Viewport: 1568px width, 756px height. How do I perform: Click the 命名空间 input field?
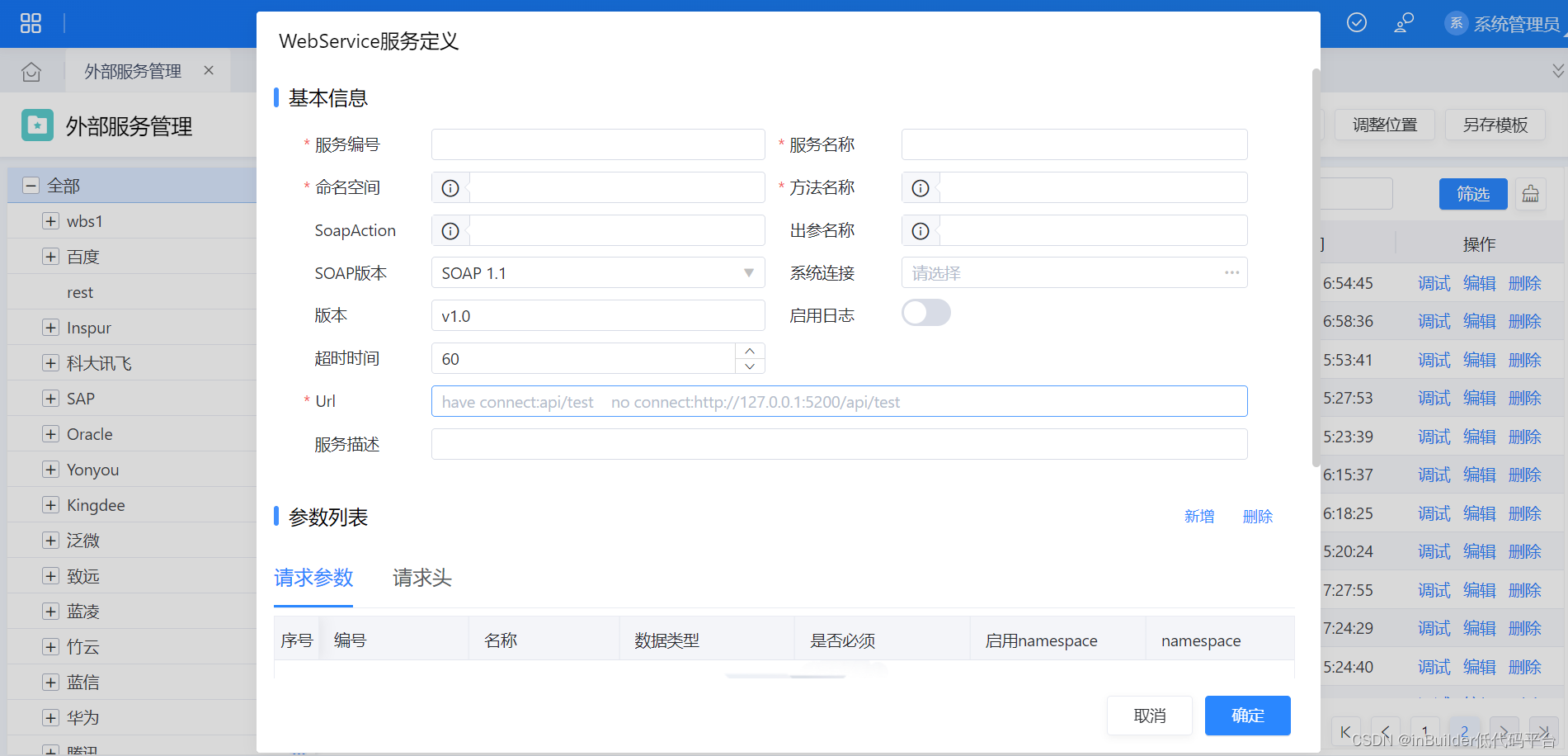[x=617, y=187]
